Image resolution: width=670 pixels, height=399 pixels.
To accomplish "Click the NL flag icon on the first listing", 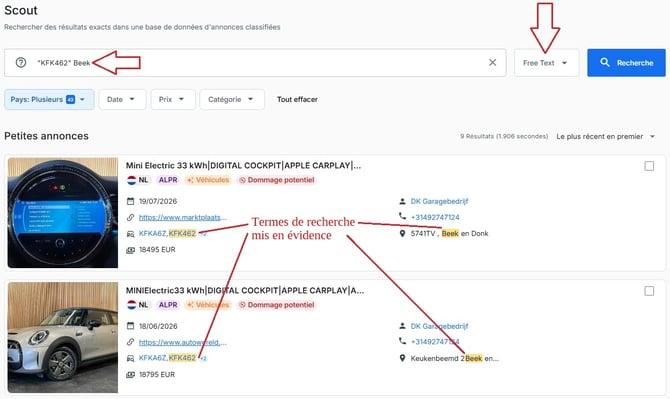I will point(132,180).
